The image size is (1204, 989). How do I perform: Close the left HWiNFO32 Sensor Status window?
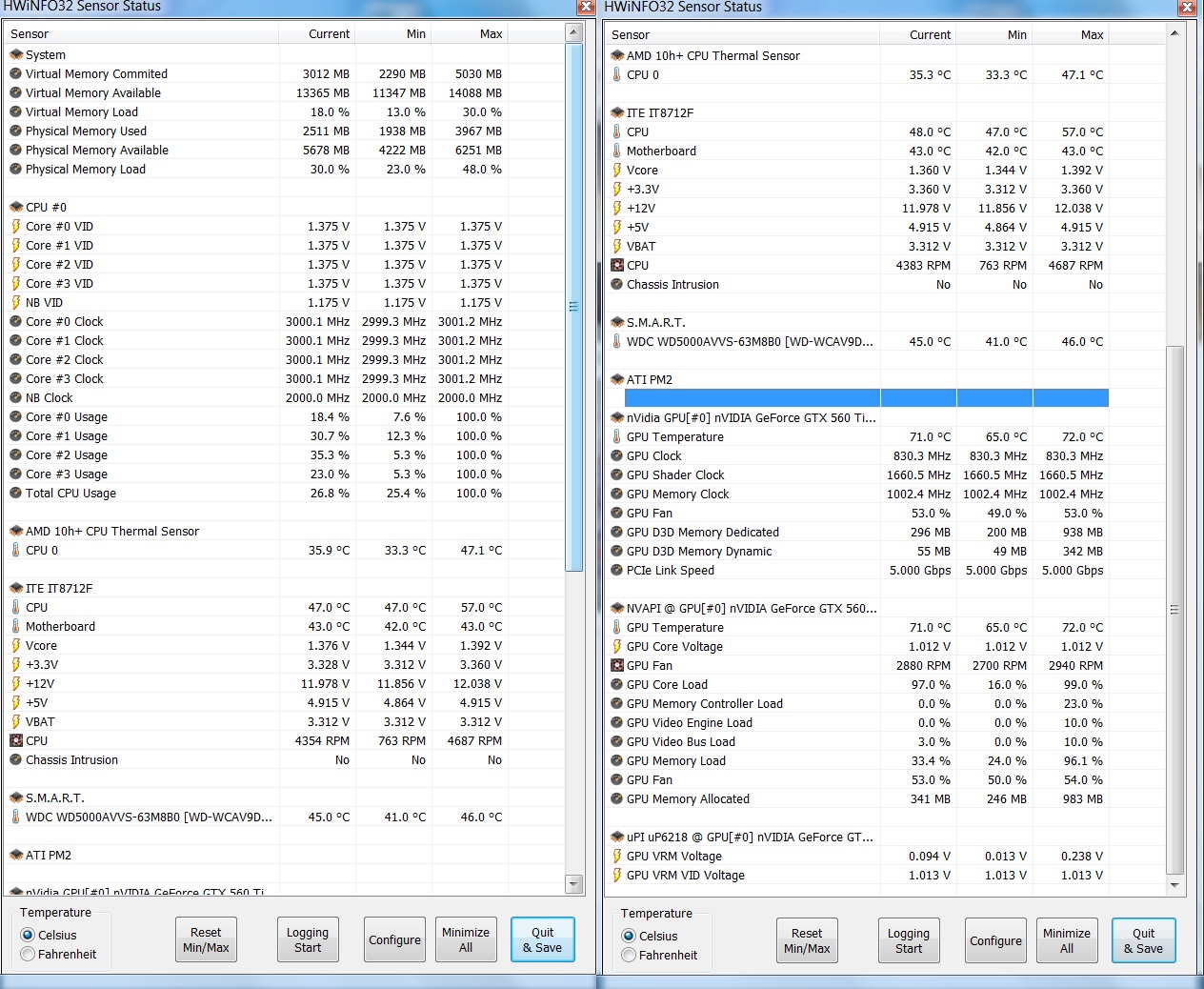click(586, 7)
